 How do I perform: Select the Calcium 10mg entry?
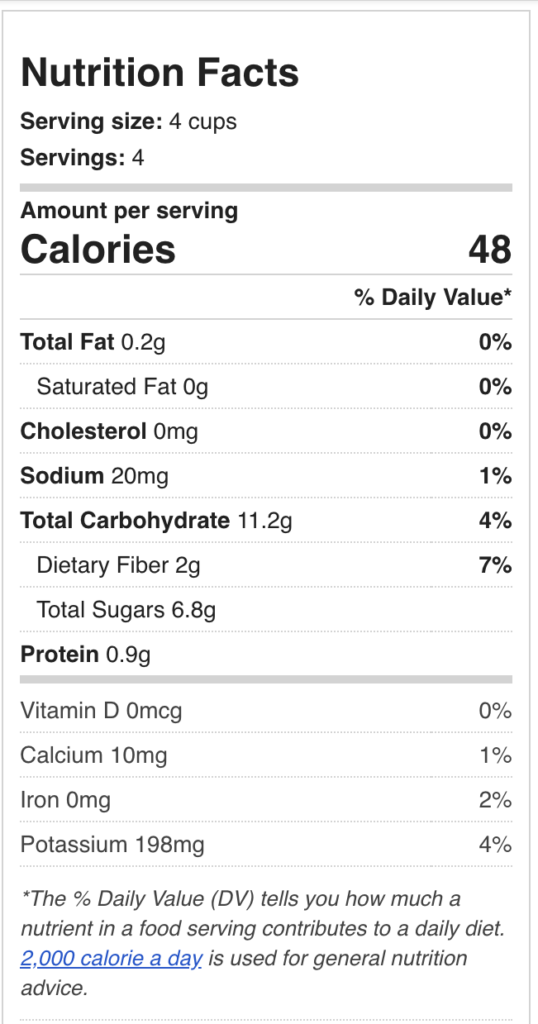(x=93, y=756)
